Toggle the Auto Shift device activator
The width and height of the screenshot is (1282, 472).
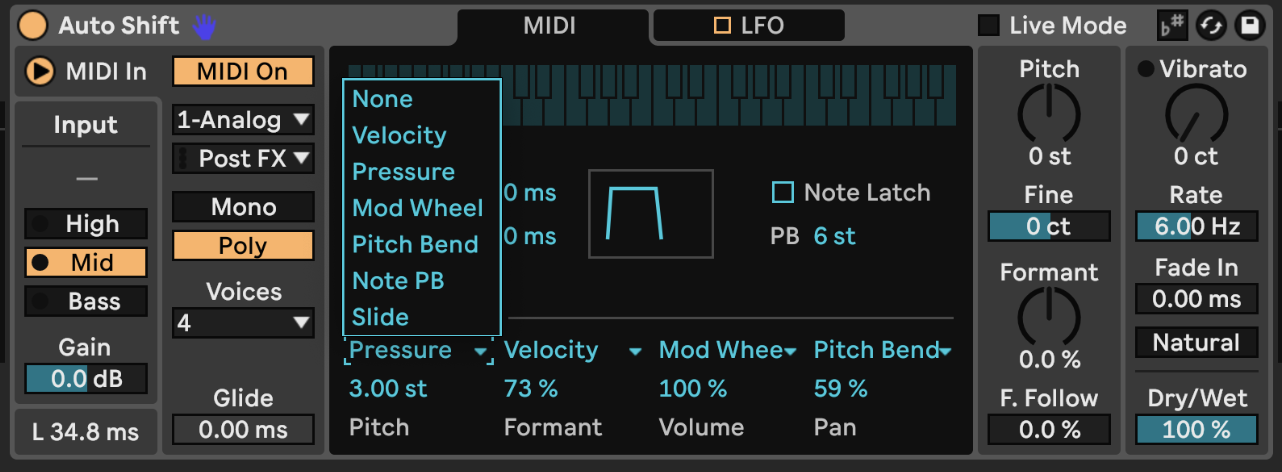(34, 25)
